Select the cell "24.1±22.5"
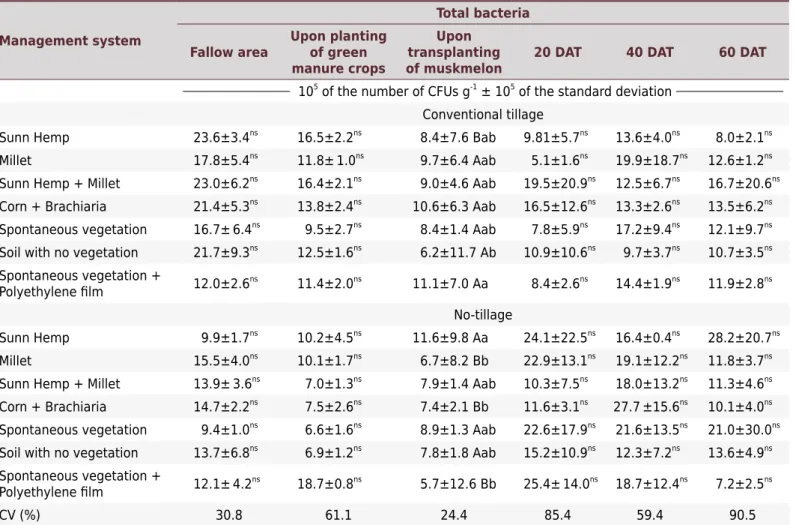 click(560, 337)
